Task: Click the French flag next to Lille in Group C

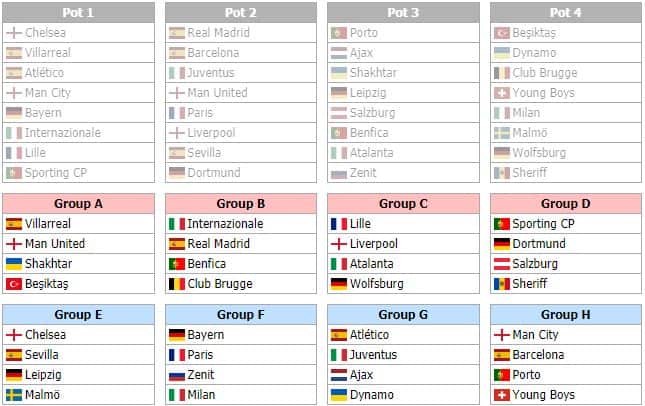Action: [339, 224]
